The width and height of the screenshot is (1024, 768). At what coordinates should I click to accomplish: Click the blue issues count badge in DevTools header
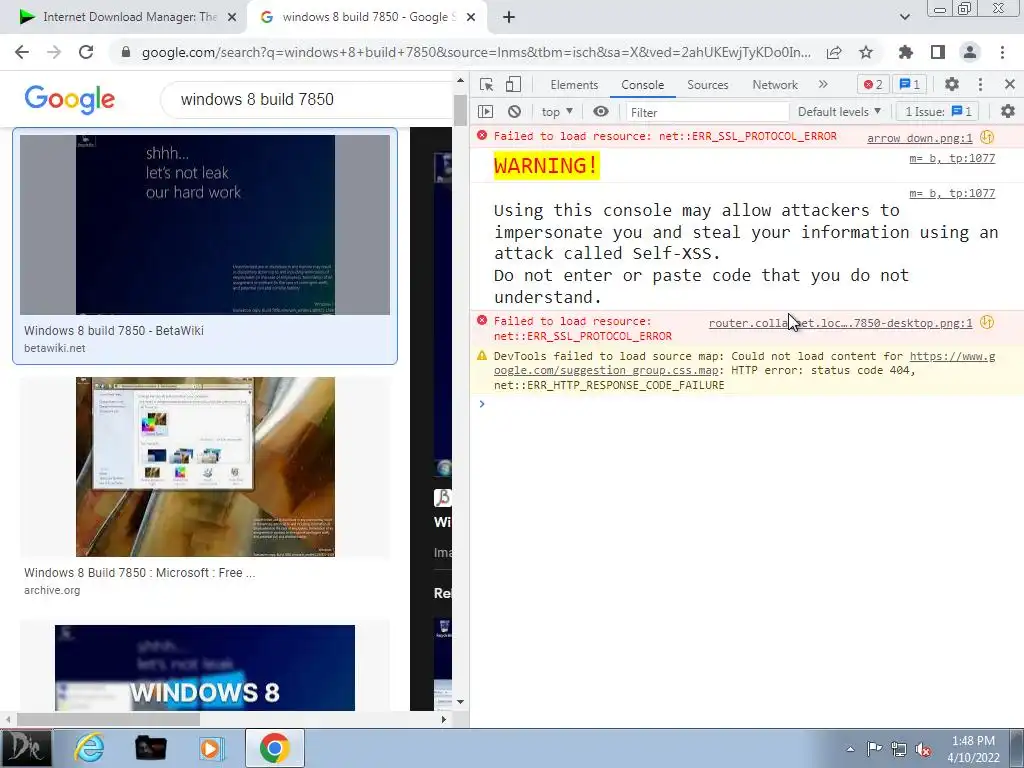coord(910,84)
